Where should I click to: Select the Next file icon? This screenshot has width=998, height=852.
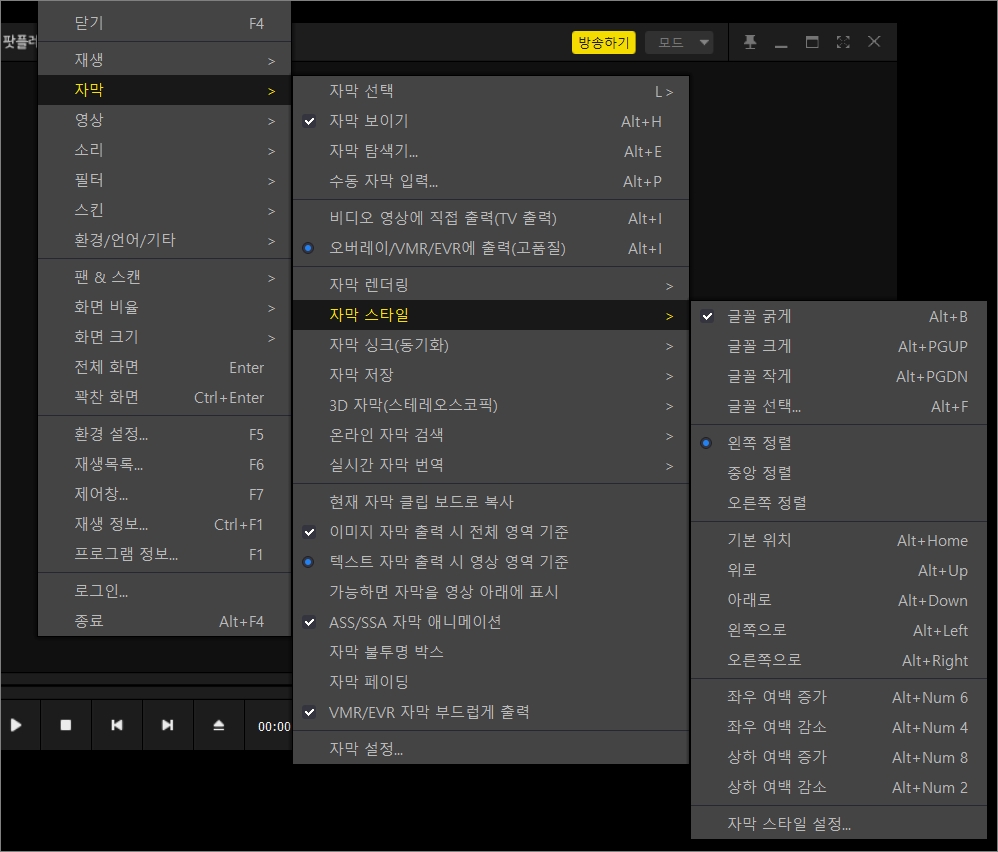point(168,725)
